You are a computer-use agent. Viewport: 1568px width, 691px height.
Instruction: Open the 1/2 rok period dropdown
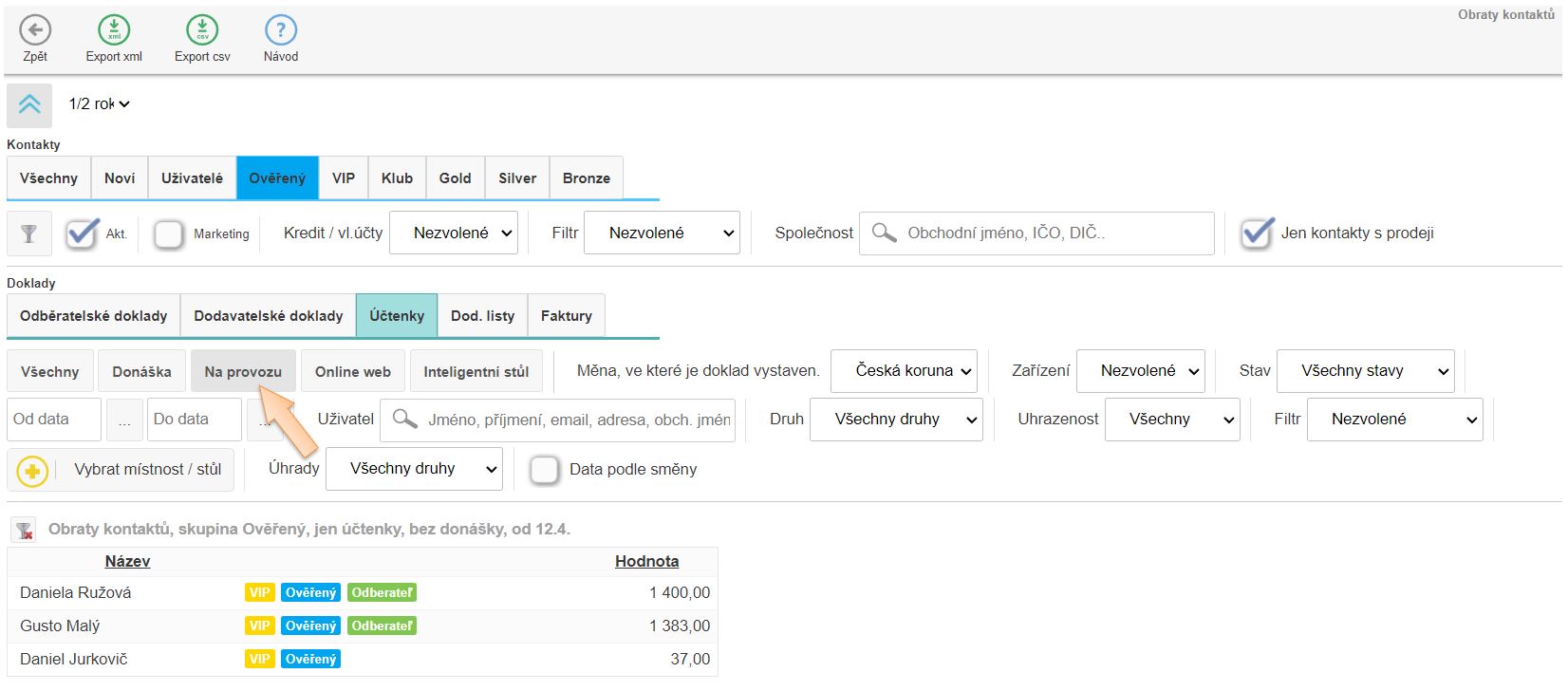click(99, 104)
